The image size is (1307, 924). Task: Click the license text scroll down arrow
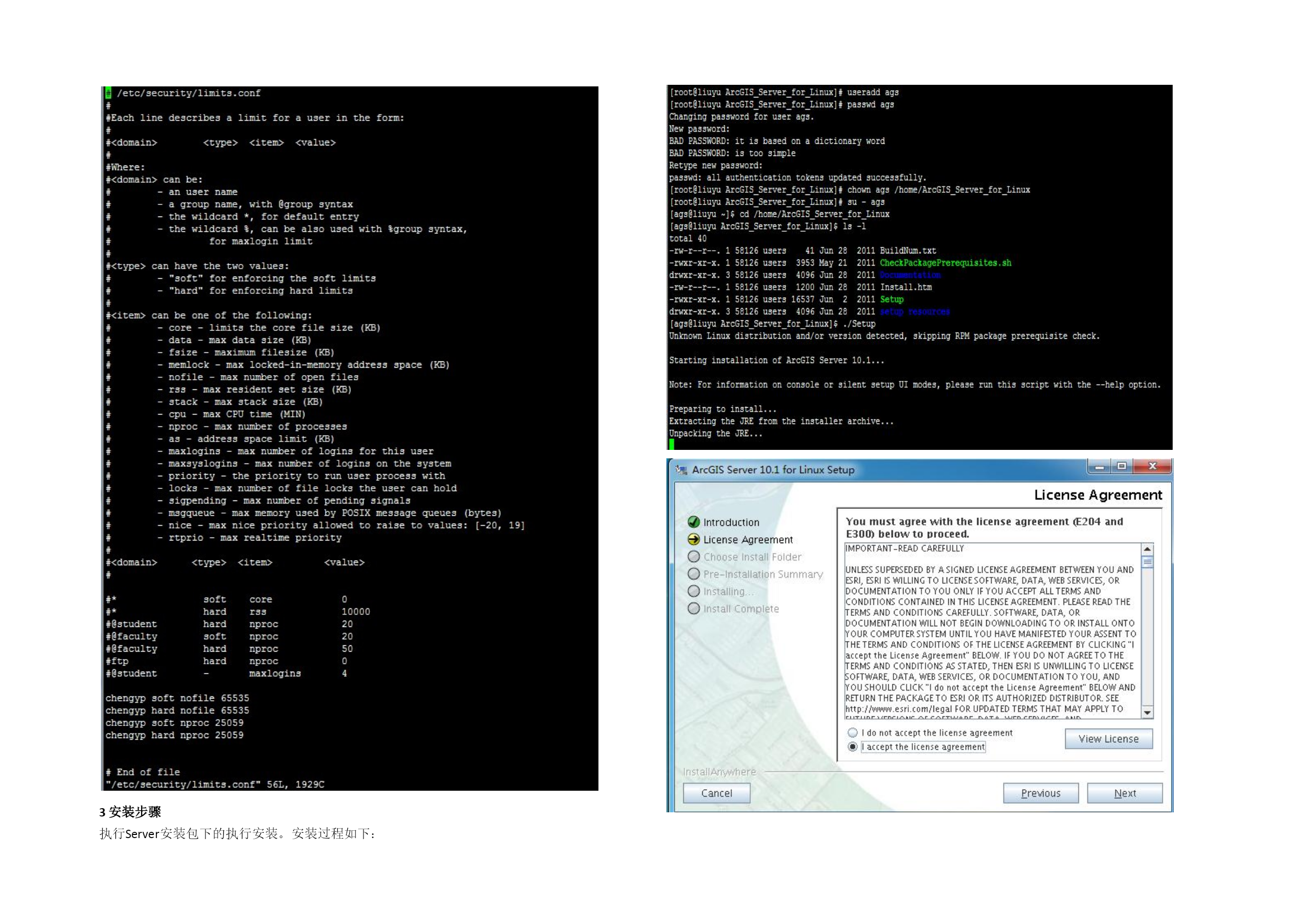tap(1147, 713)
